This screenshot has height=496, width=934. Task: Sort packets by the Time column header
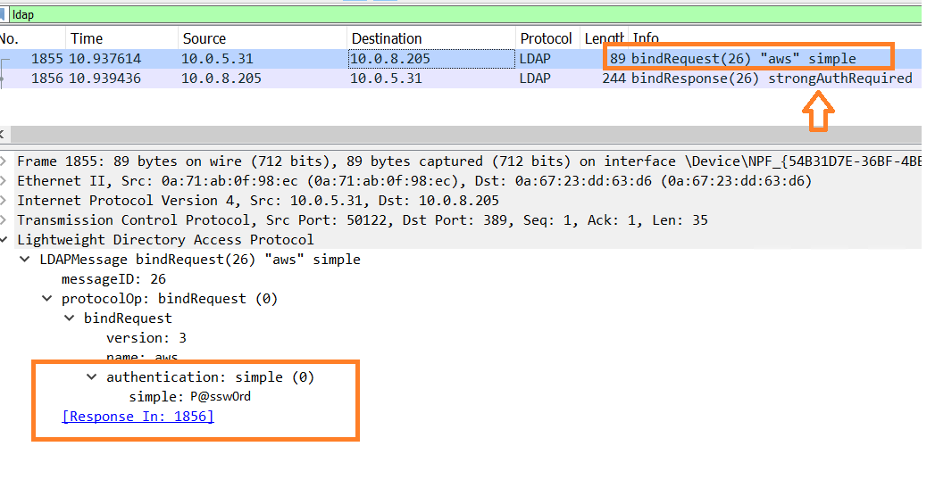[x=87, y=39]
